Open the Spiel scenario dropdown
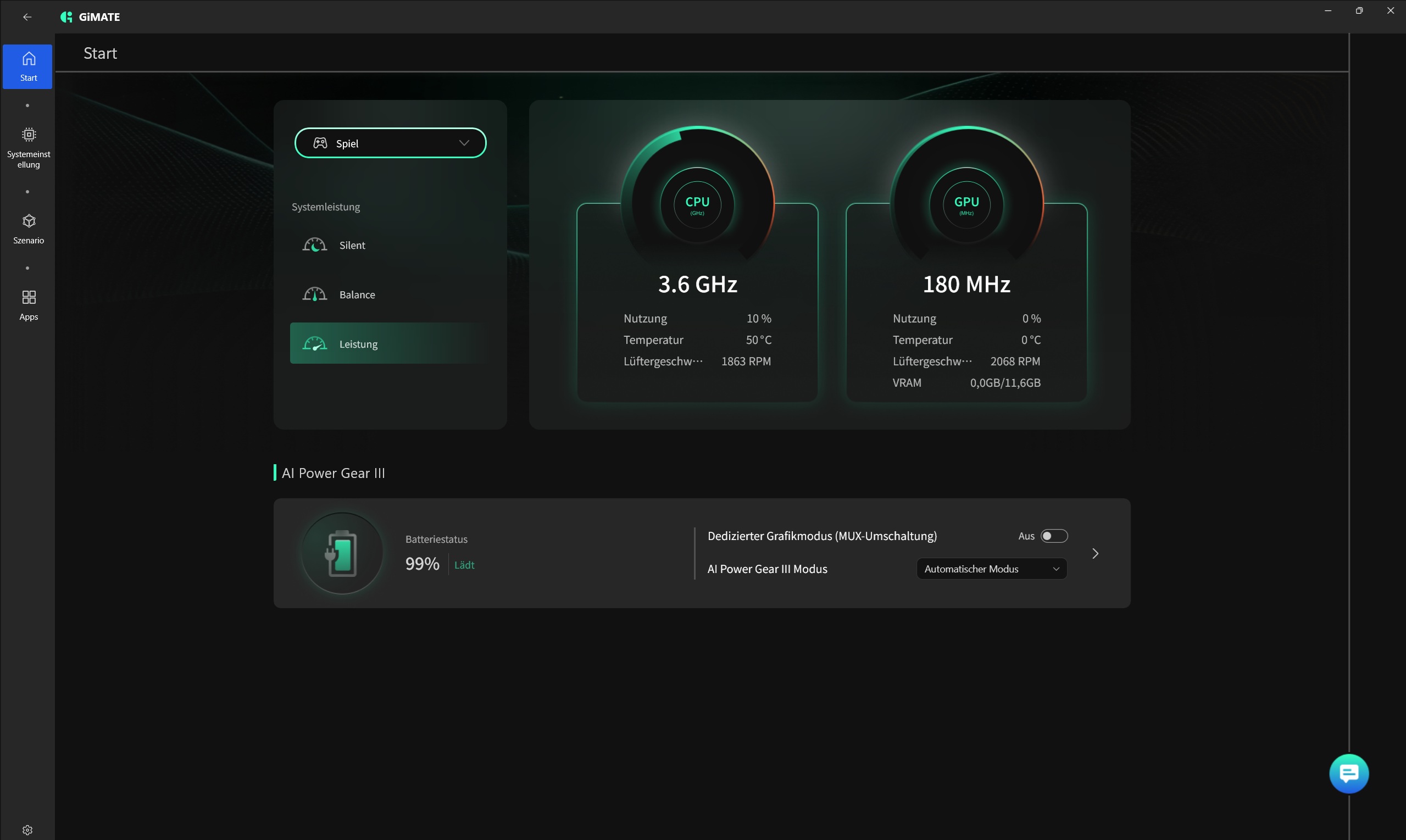 click(464, 143)
